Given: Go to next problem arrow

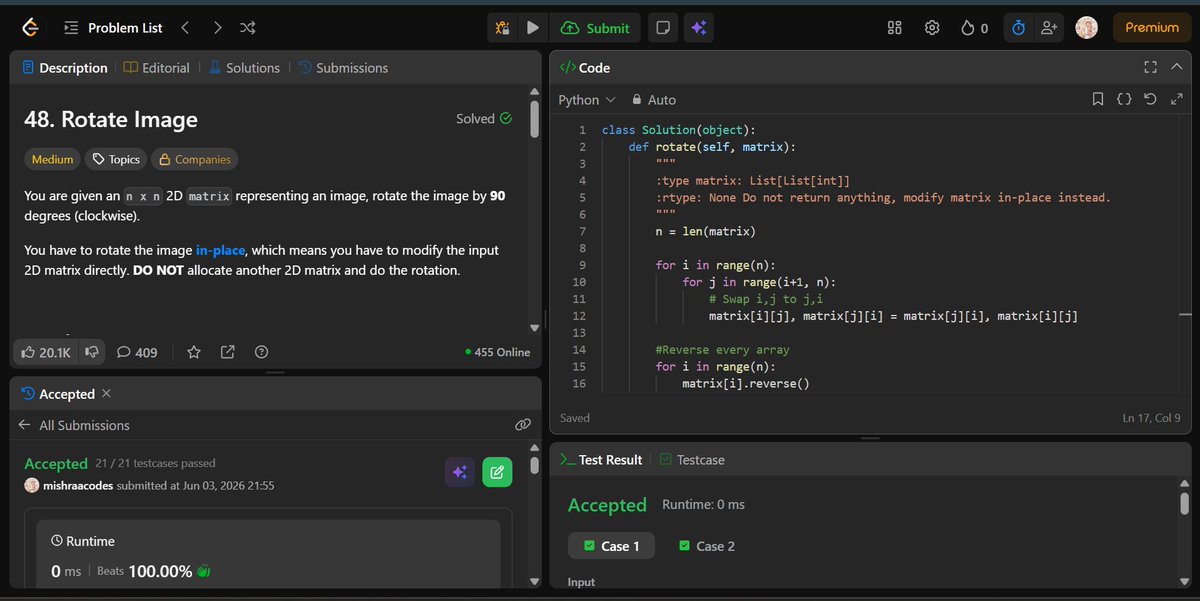Looking at the screenshot, I should [x=217, y=28].
